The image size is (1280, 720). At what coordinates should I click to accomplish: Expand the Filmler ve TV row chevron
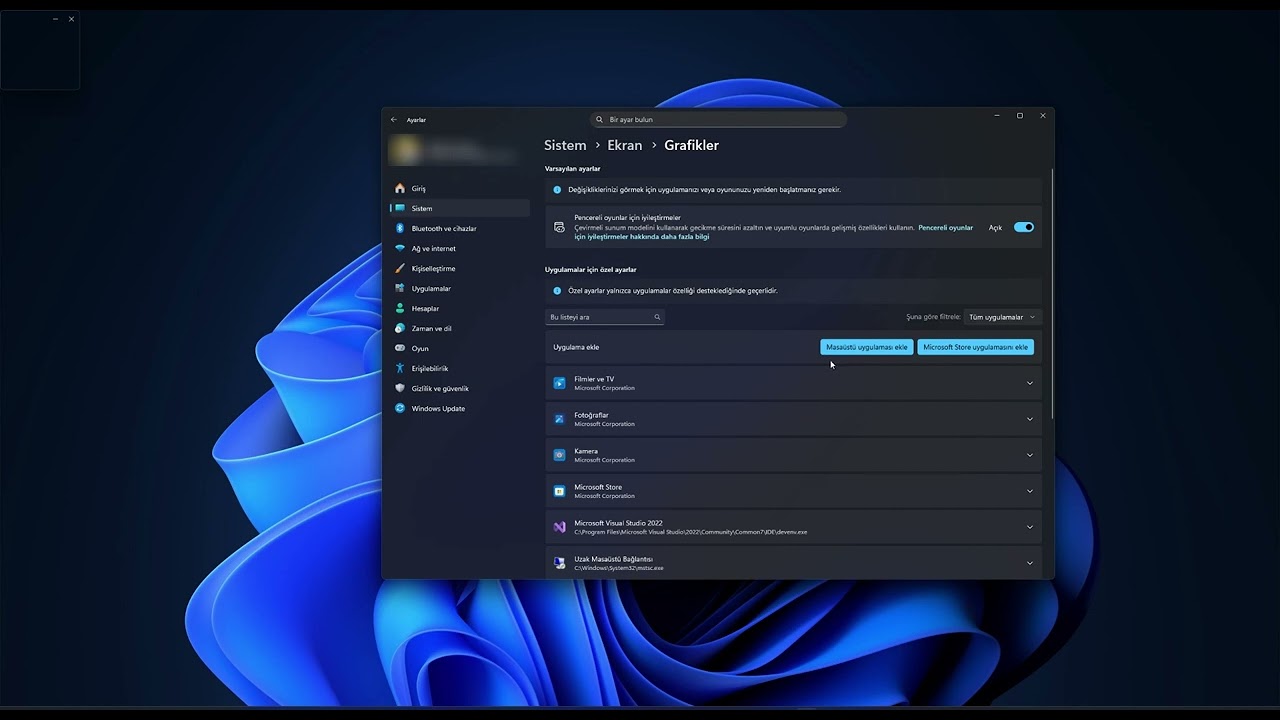[x=1030, y=383]
